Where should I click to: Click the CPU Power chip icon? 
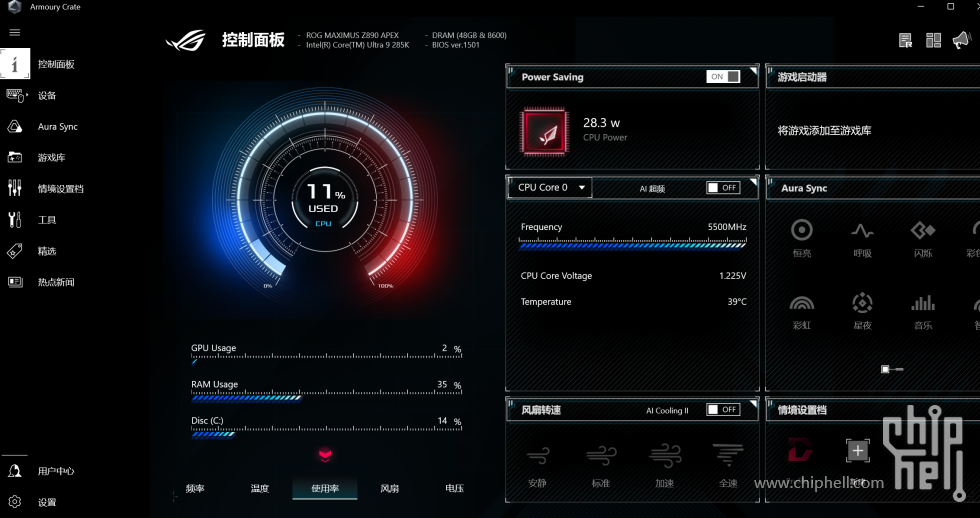[x=546, y=131]
